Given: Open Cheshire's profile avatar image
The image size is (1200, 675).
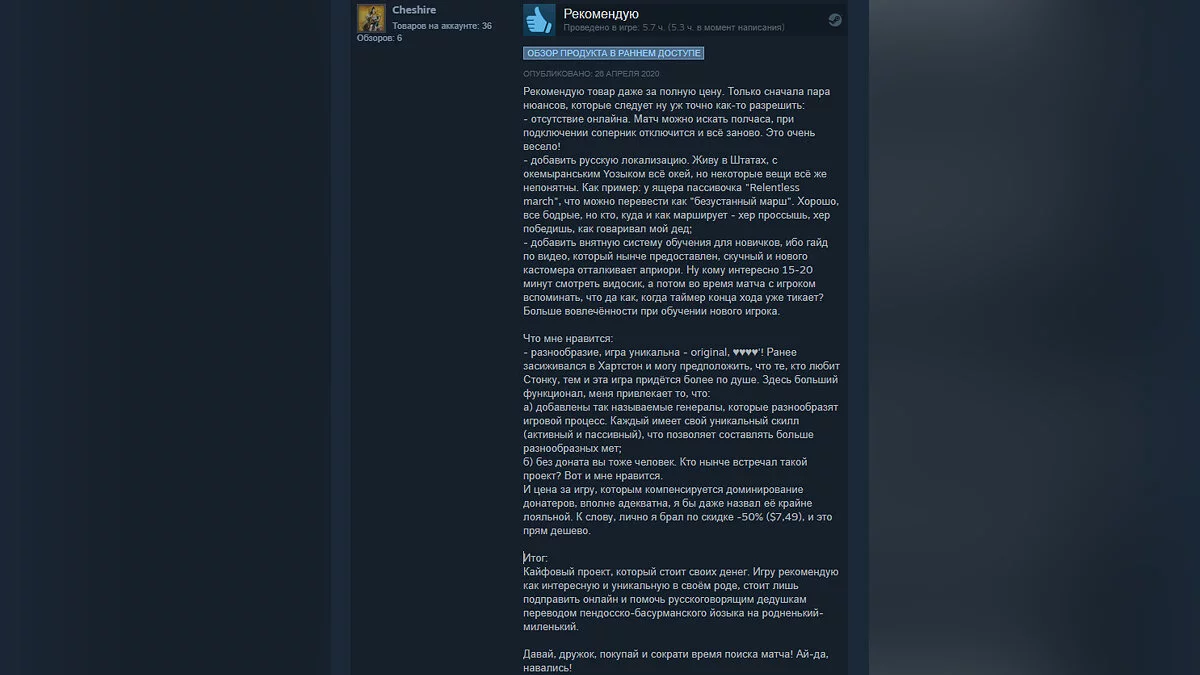Looking at the screenshot, I should tap(371, 18).
